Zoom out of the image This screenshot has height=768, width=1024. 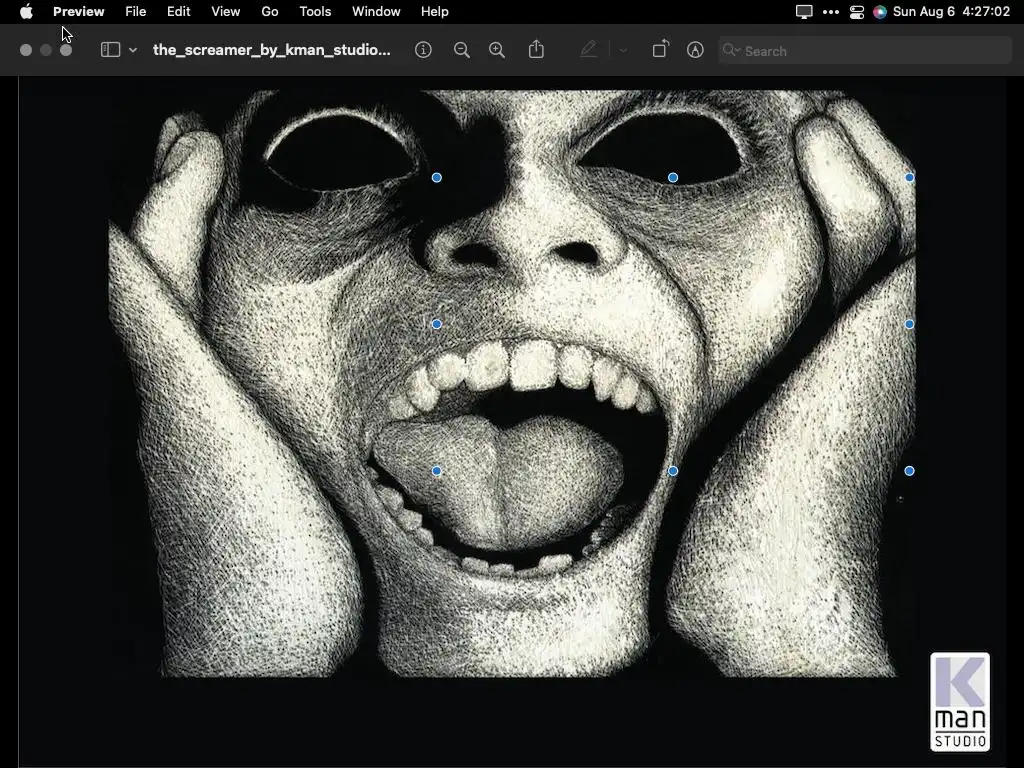462,50
